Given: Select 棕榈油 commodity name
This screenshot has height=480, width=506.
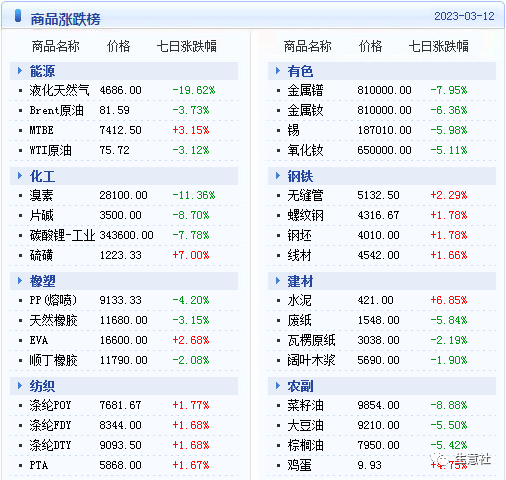Looking at the screenshot, I should [x=305, y=445].
